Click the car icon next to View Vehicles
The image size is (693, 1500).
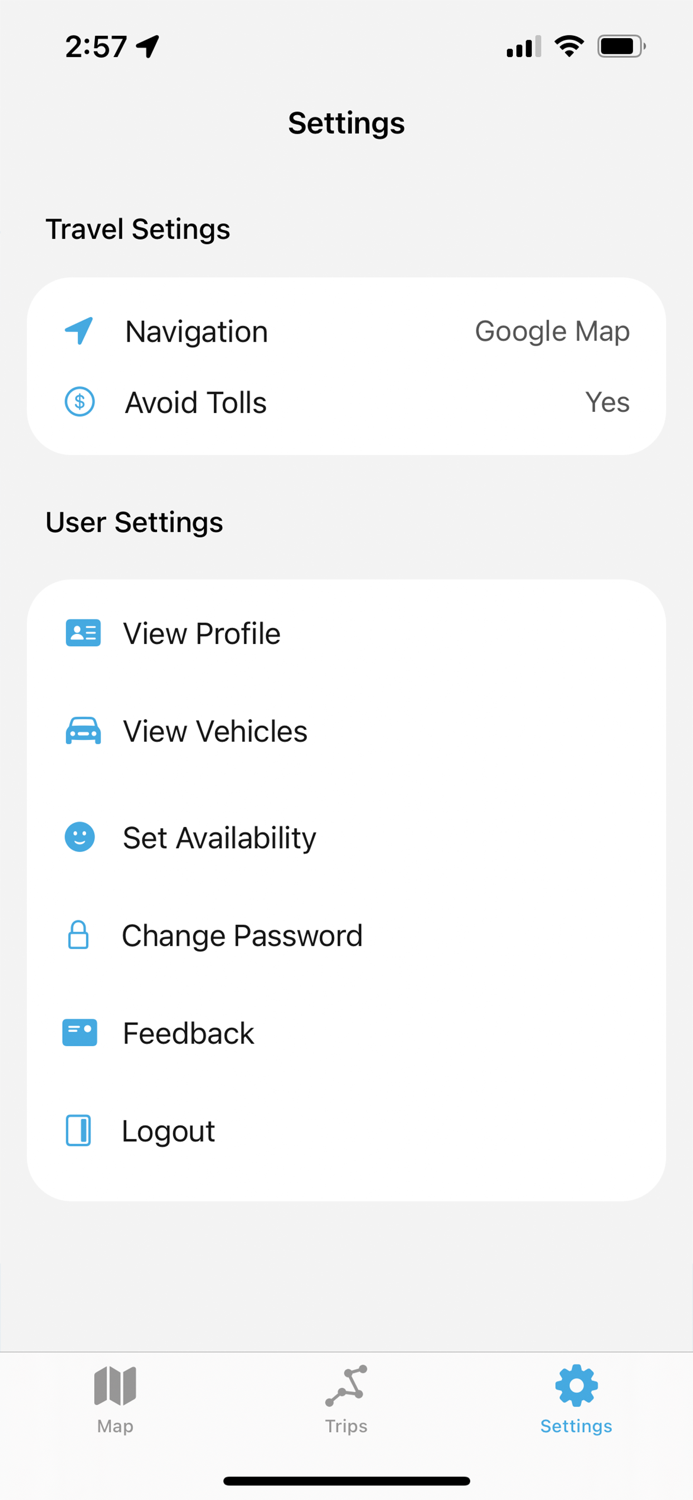click(x=83, y=730)
